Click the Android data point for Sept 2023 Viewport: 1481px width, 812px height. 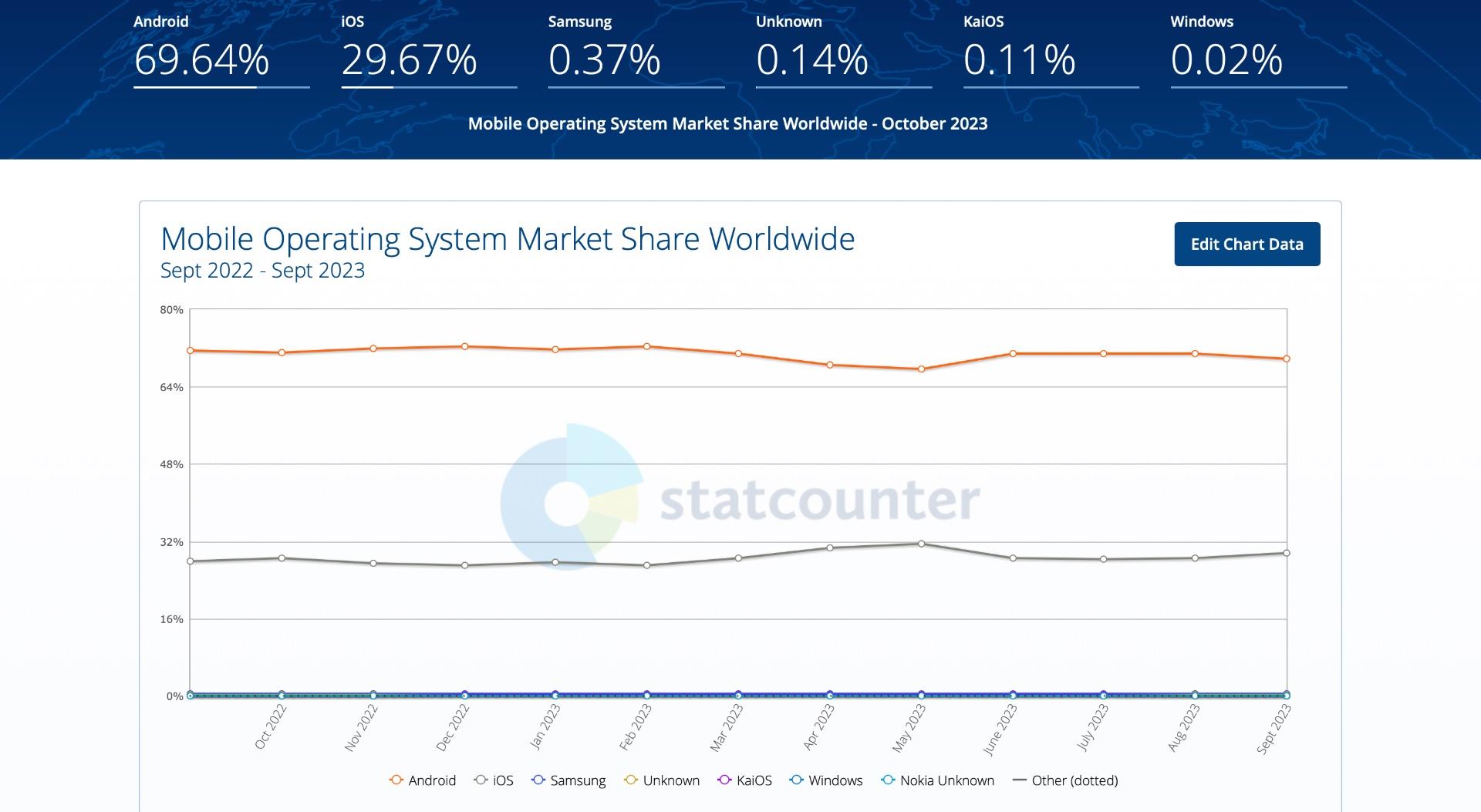point(1286,359)
